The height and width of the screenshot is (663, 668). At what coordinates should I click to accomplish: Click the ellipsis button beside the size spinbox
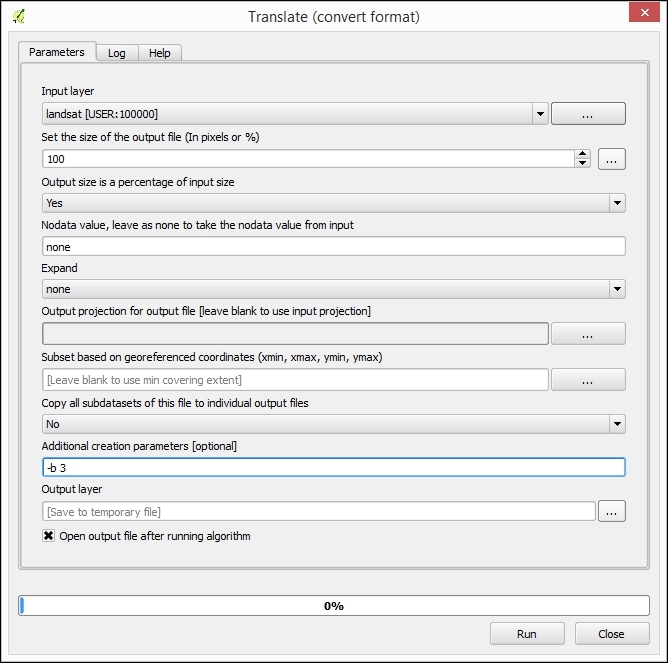(x=611, y=159)
